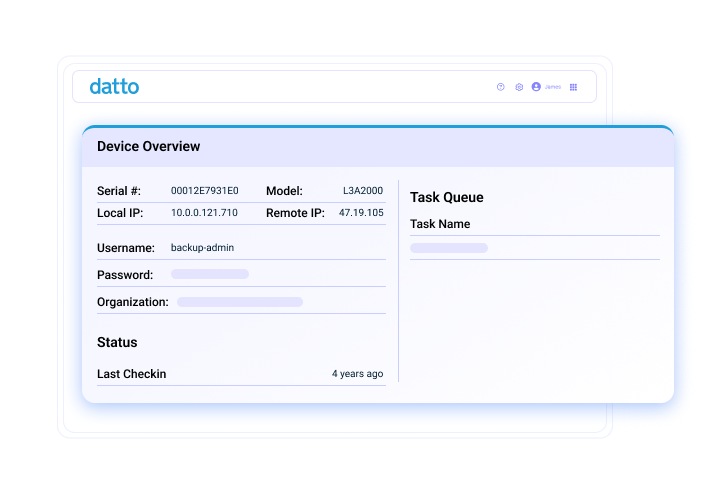Select local IP 10.0.0.121.710

pyautogui.click(x=204, y=213)
